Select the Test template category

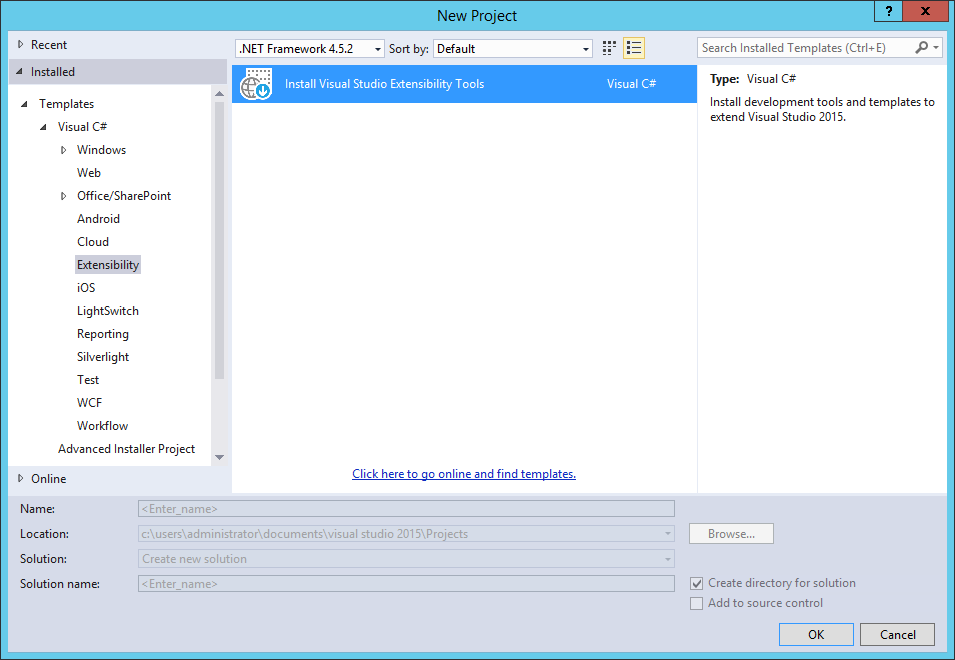click(x=87, y=379)
